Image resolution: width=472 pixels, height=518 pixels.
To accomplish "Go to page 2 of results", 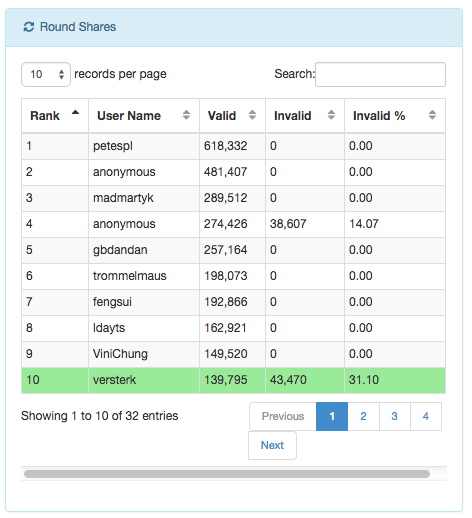I will [x=363, y=416].
